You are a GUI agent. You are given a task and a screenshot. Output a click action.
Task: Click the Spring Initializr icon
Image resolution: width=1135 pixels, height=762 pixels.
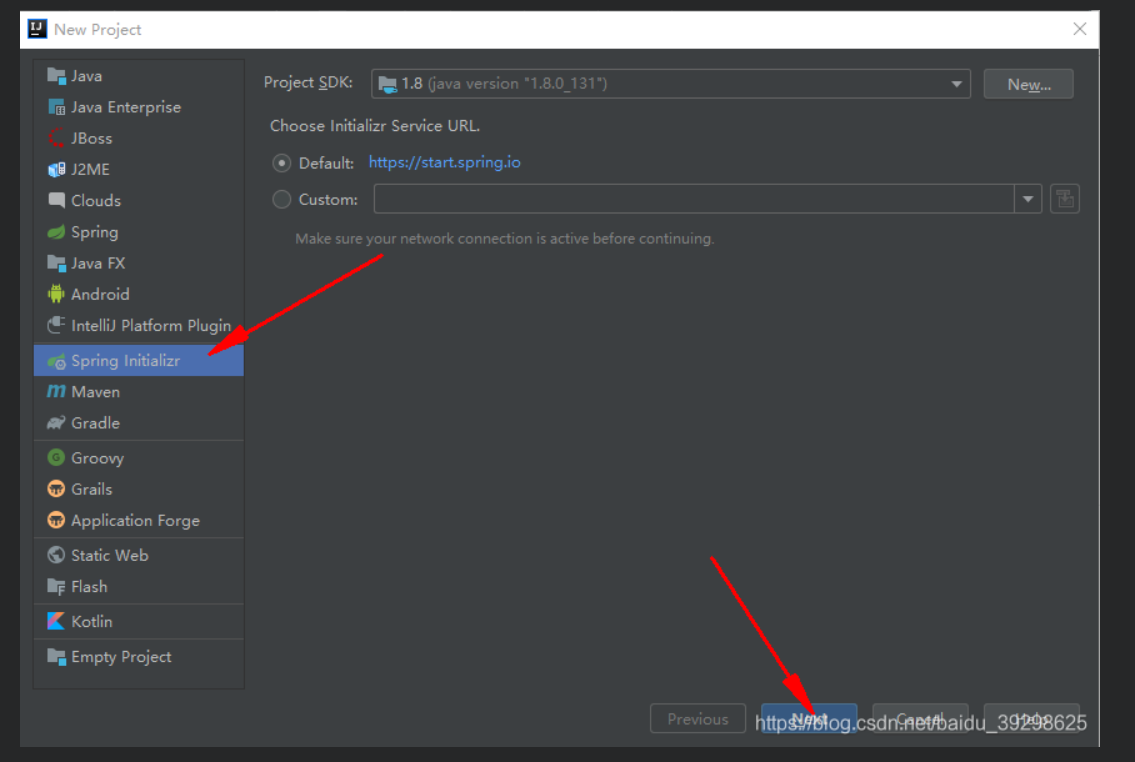(56, 360)
